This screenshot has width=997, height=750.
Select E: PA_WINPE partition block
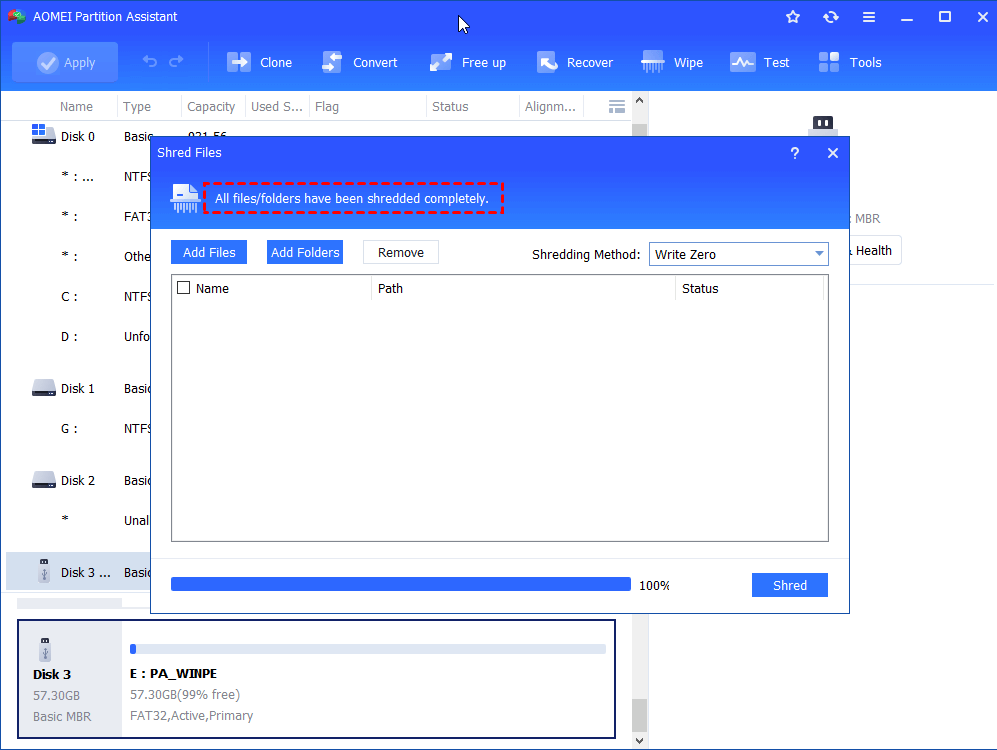(368, 679)
